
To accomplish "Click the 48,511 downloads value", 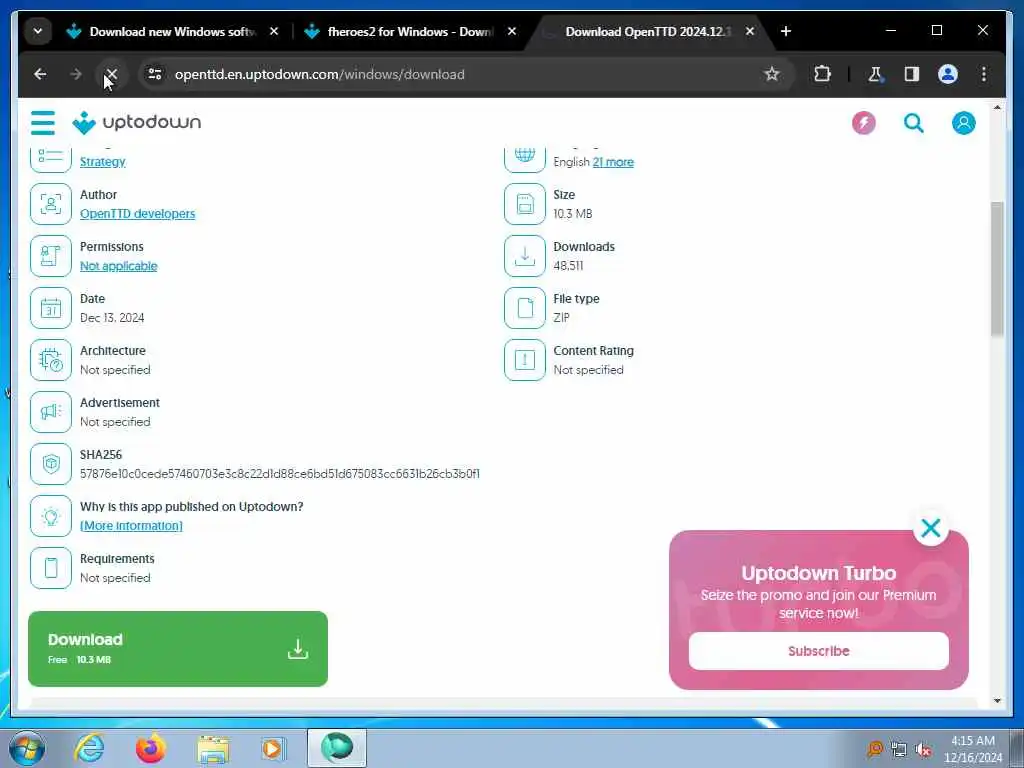I will (568, 266).
